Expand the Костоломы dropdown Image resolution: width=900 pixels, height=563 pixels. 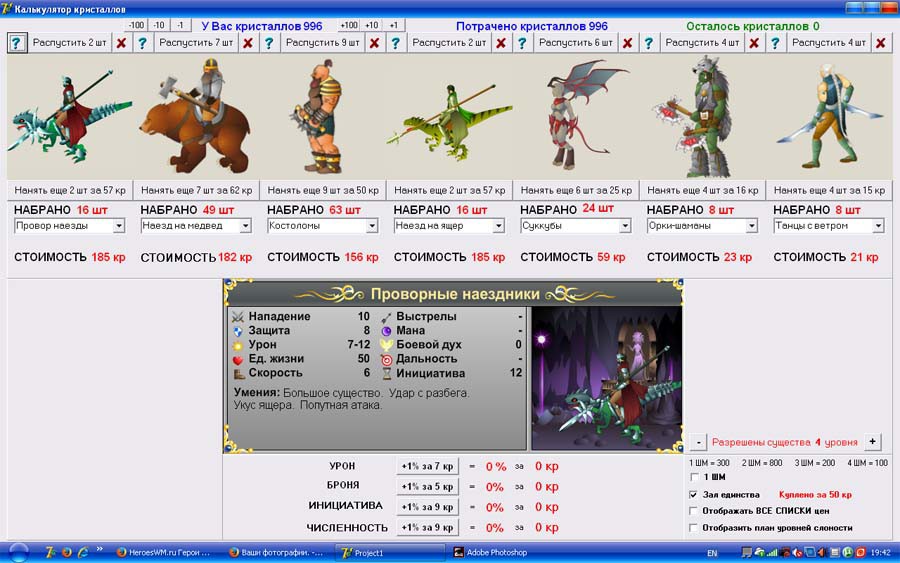(x=372, y=226)
